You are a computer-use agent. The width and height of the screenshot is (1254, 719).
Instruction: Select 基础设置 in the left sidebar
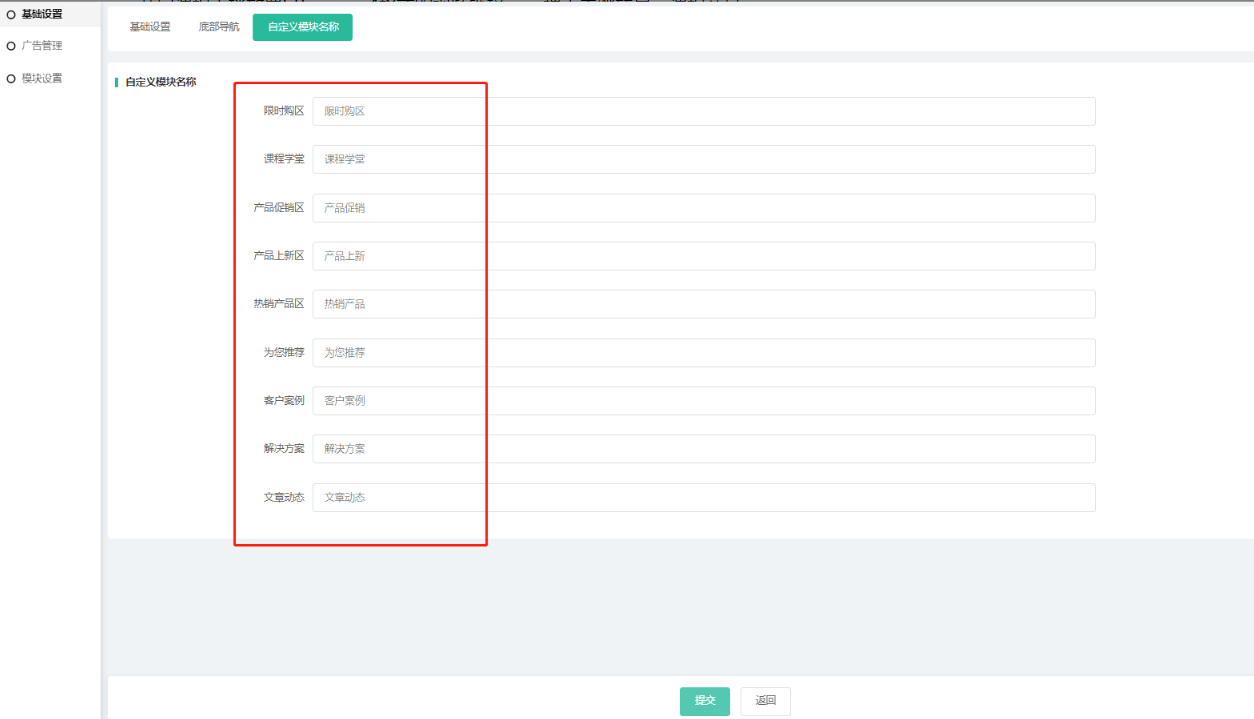pos(42,14)
